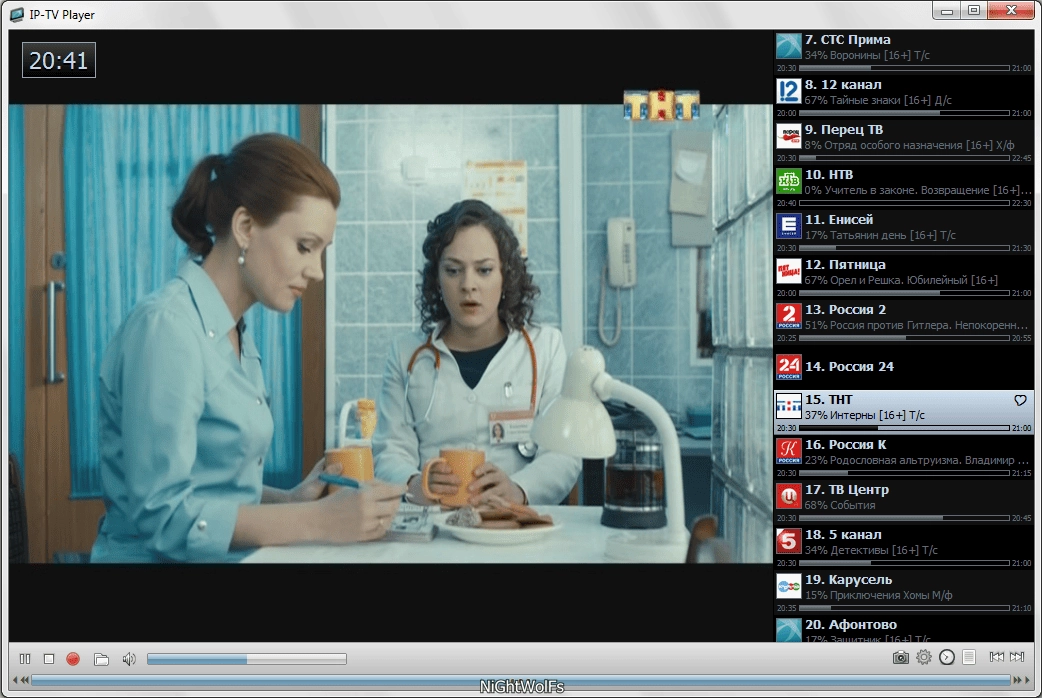Minimize the IP-TV Player window
The height and width of the screenshot is (698, 1042).
tap(946, 10)
